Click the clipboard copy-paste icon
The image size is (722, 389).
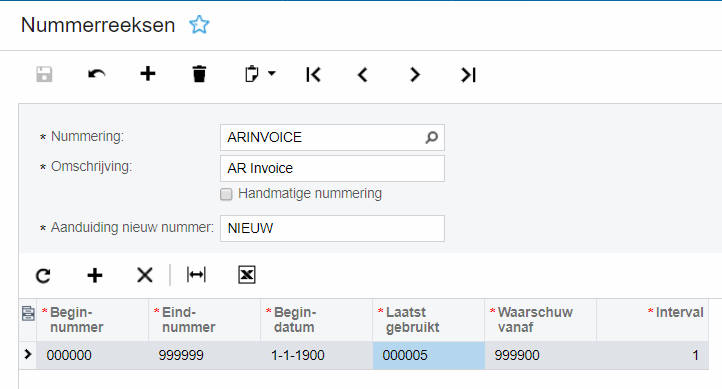point(252,74)
